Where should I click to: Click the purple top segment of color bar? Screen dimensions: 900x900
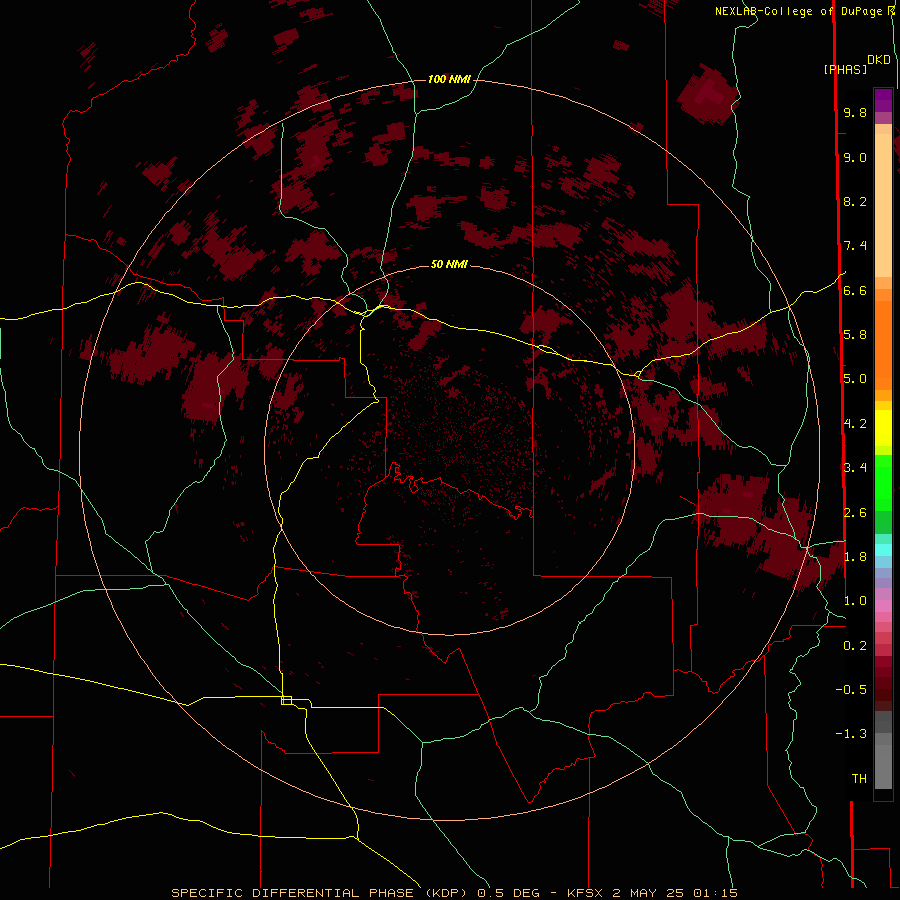point(883,100)
